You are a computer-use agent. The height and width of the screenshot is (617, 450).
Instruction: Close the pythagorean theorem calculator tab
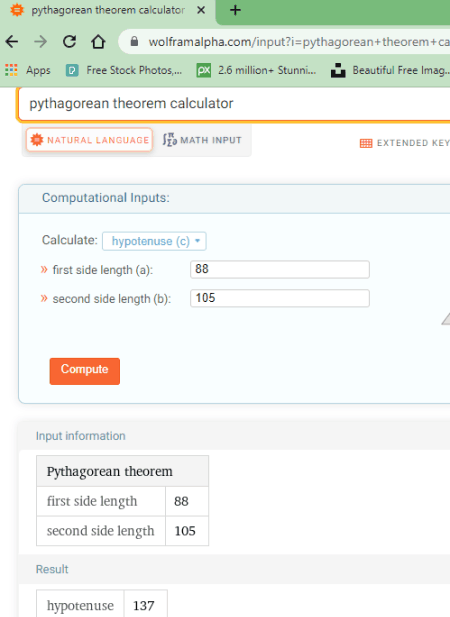201,10
